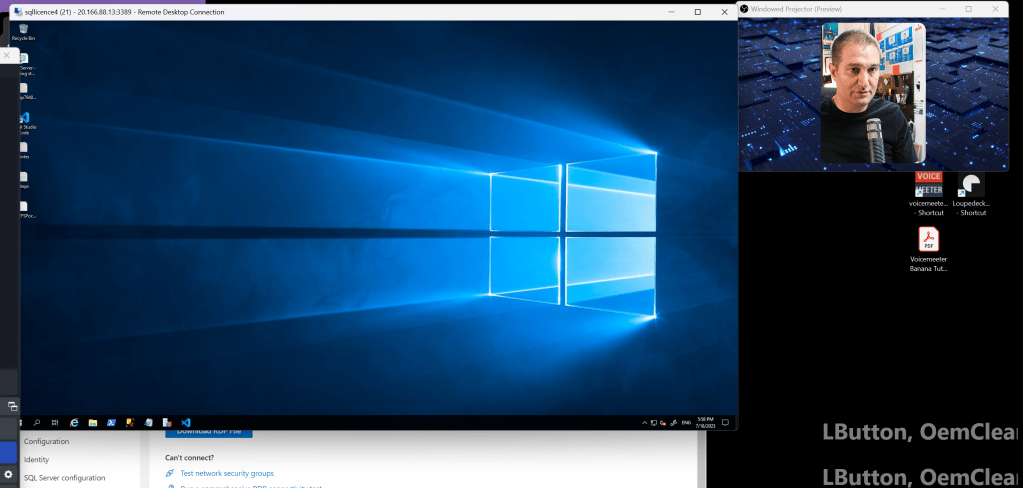Viewport: 1023px width, 488px height.
Task: Open the blue PowerShell taskbar icon
Action: pyautogui.click(x=112, y=423)
